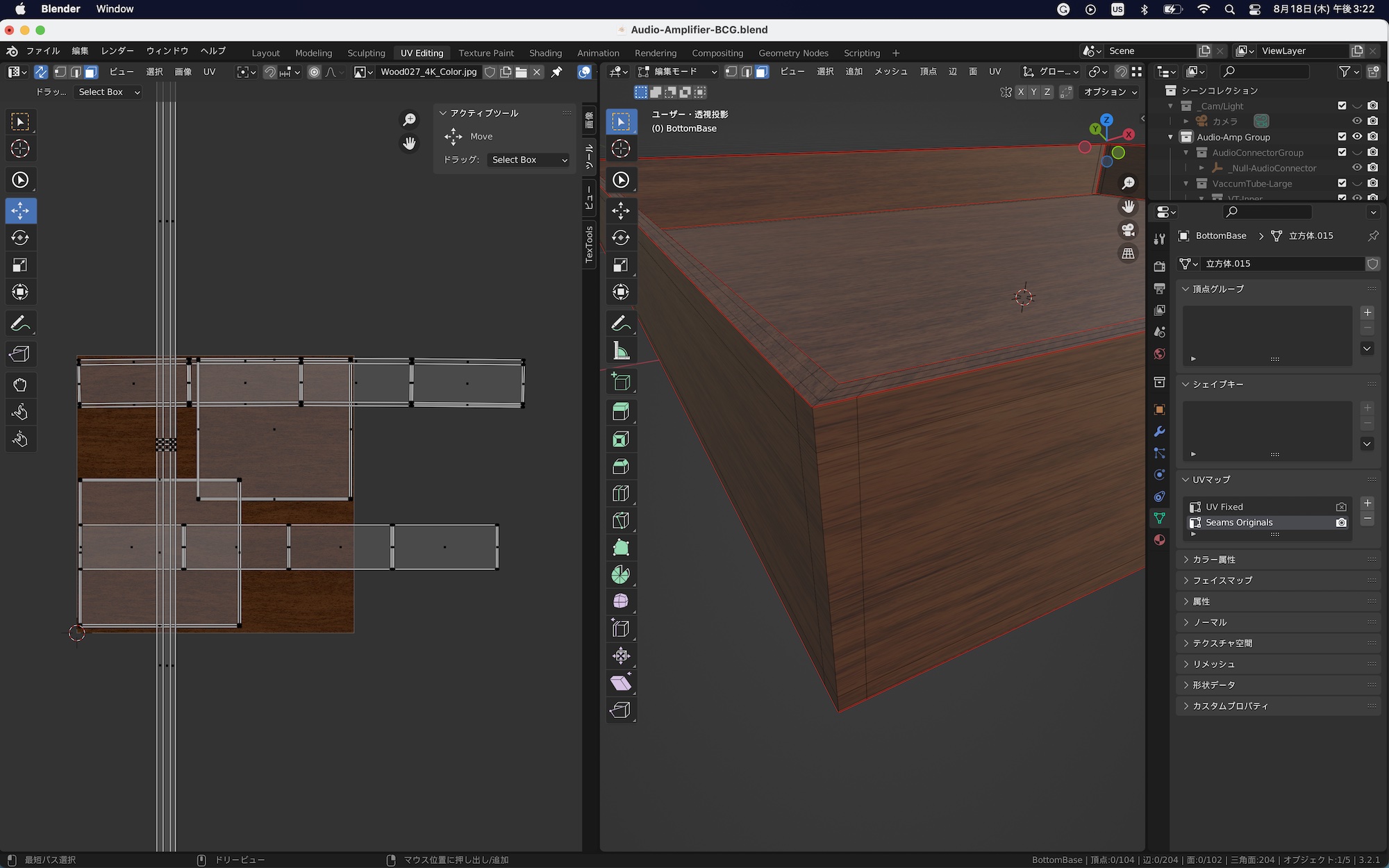Open the 編集モード mode dropdown
1389x868 pixels.
[677, 72]
